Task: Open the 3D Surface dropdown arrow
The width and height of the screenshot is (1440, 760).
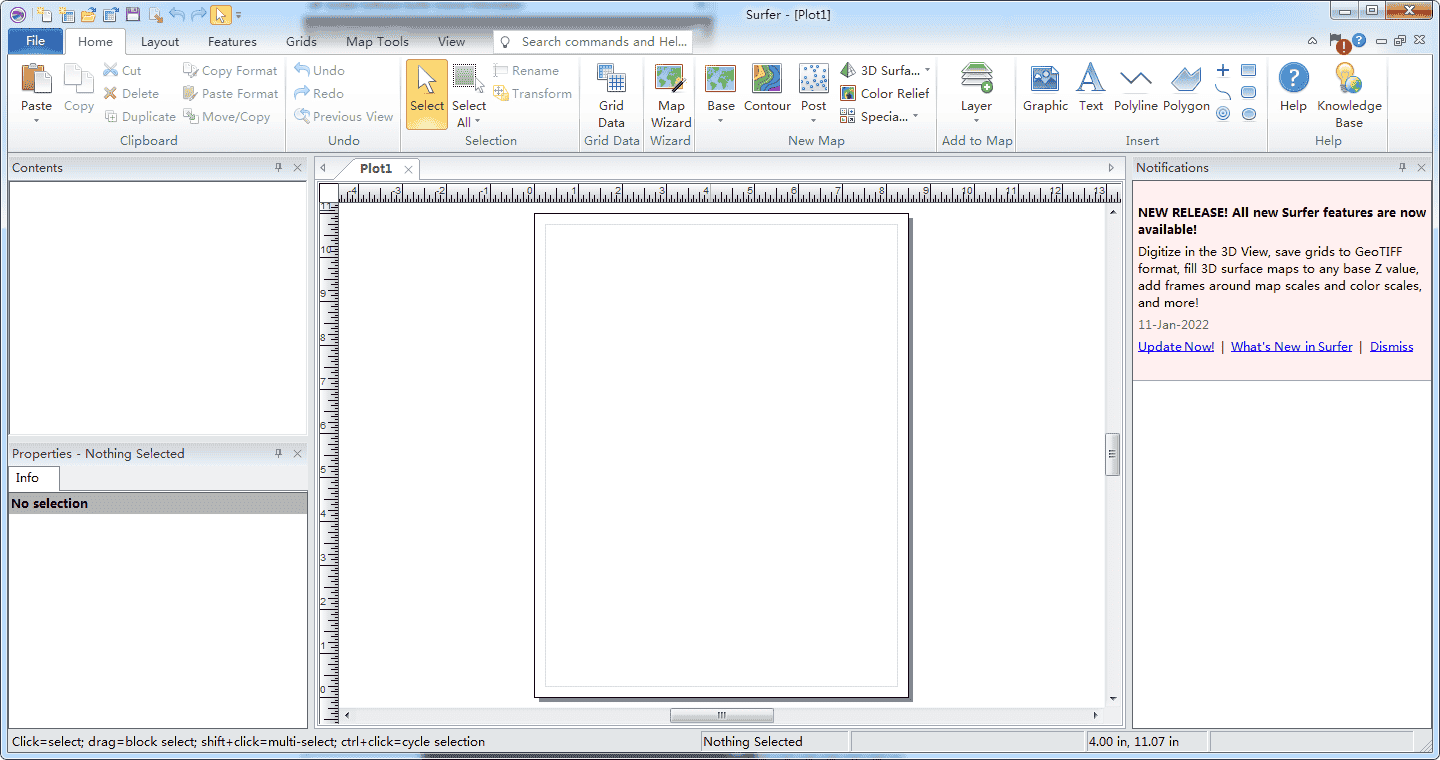Action: point(927,70)
